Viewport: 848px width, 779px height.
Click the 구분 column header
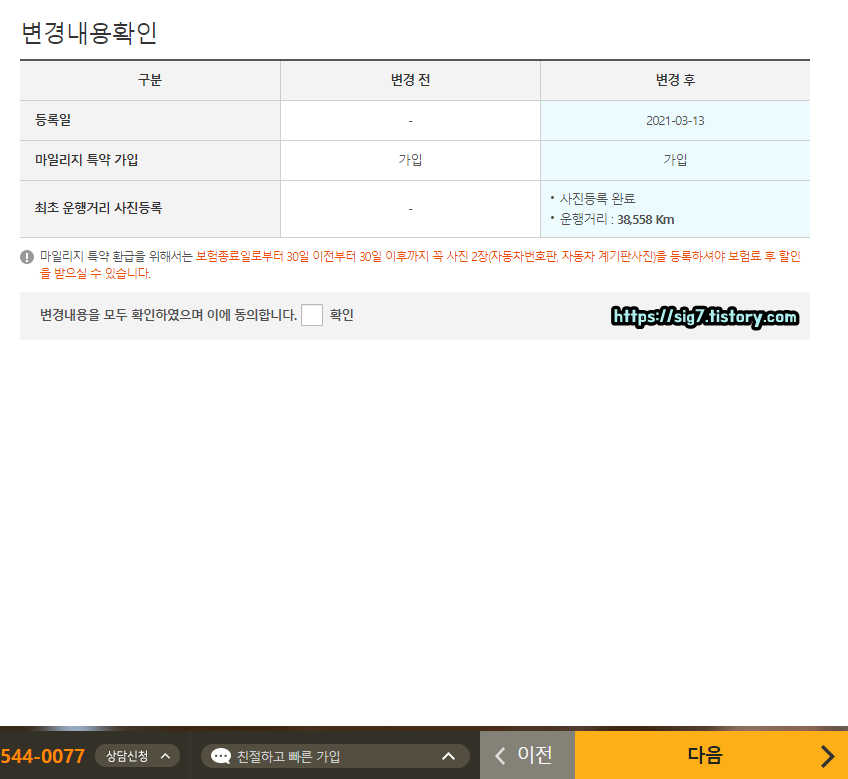click(150, 80)
